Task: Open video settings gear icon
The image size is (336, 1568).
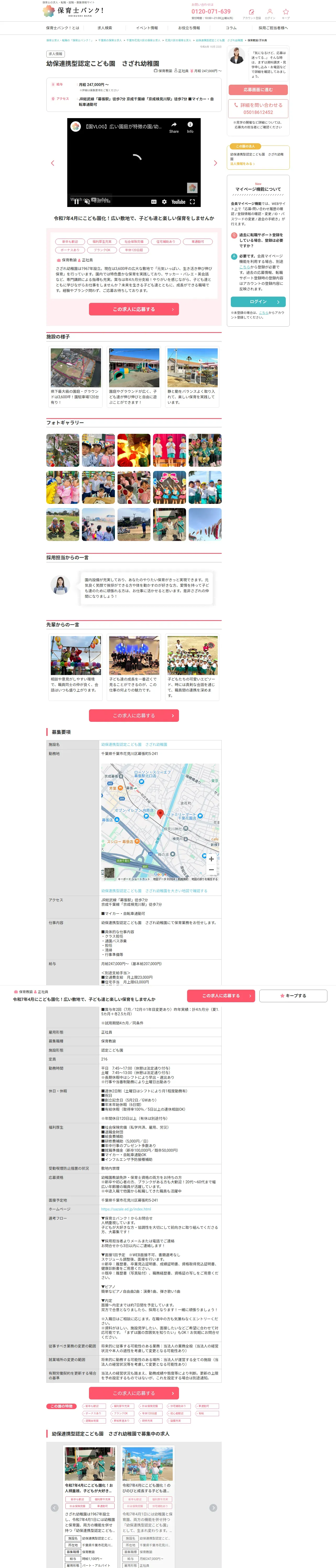Action: click(x=164, y=201)
